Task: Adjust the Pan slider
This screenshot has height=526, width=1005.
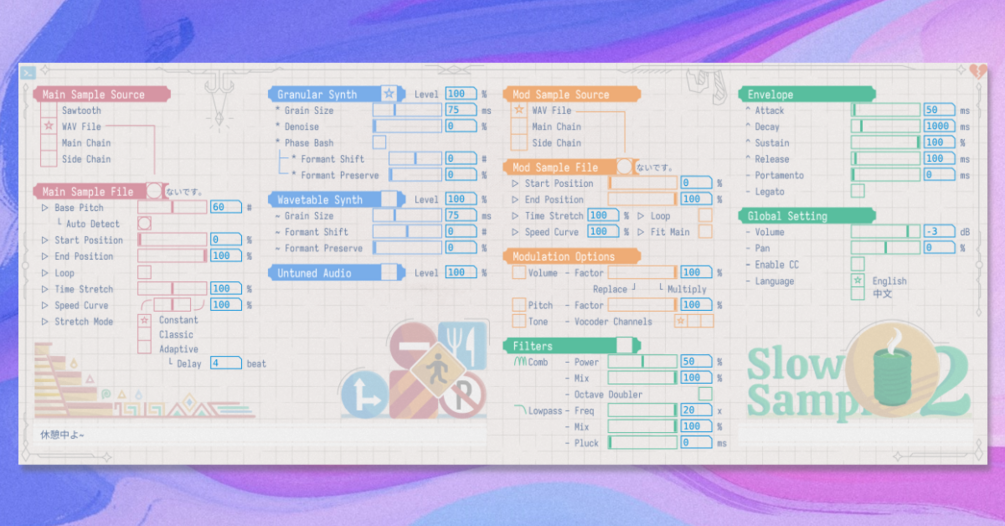Action: click(886, 247)
